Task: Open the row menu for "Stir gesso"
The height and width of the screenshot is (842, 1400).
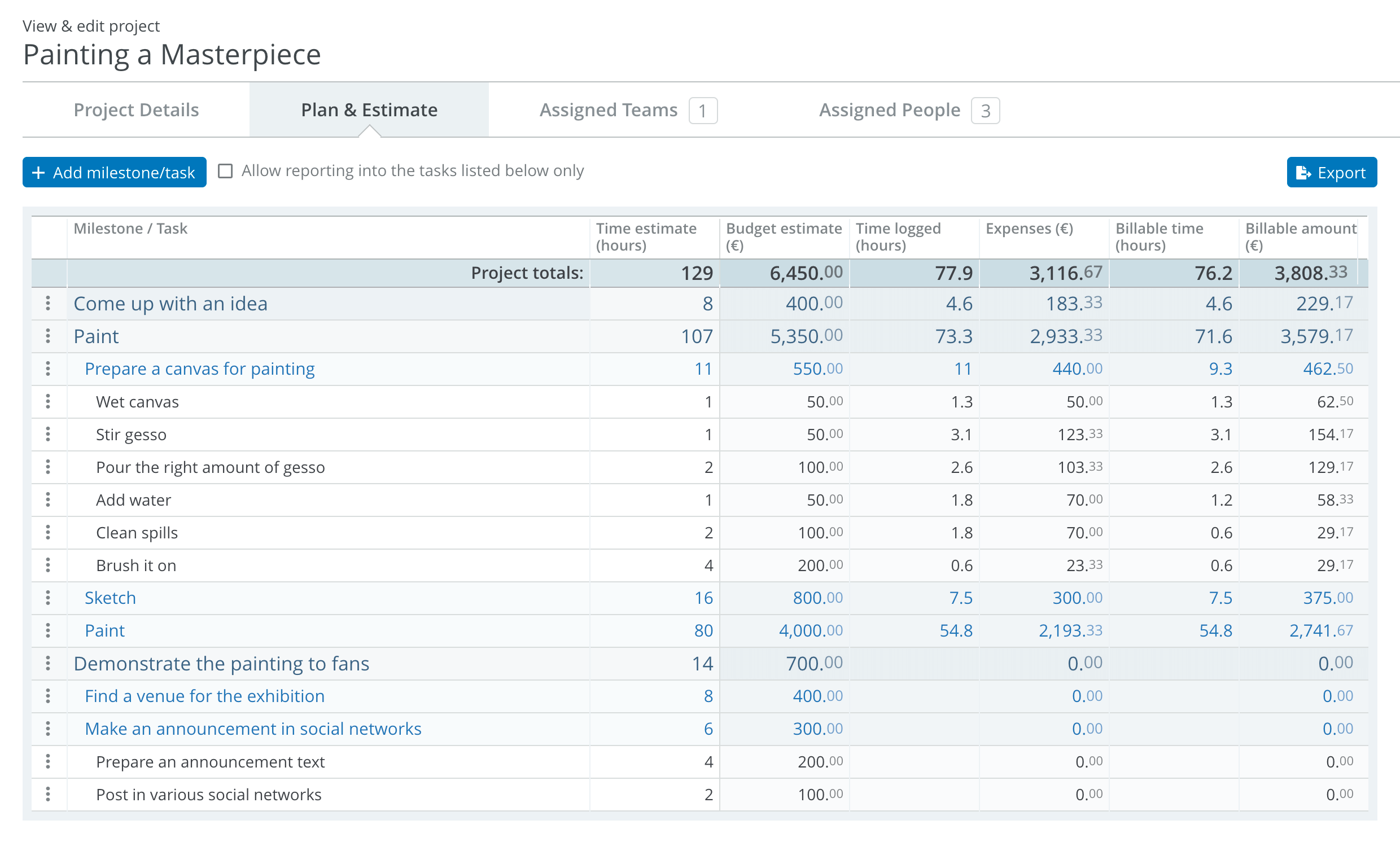Action: coord(48,435)
